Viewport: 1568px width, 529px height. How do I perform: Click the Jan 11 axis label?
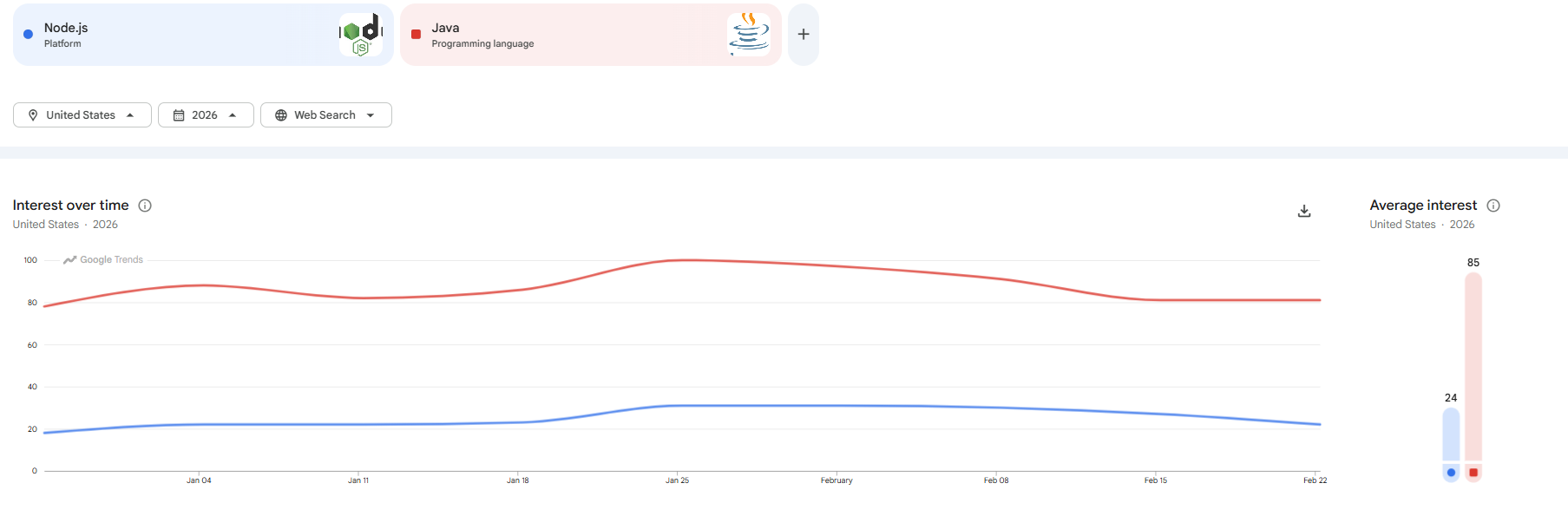(358, 480)
